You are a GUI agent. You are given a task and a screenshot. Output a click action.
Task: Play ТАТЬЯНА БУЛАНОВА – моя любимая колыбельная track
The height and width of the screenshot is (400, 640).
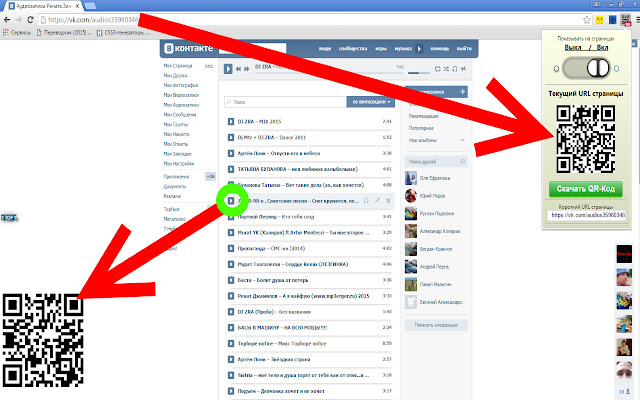(x=231, y=169)
